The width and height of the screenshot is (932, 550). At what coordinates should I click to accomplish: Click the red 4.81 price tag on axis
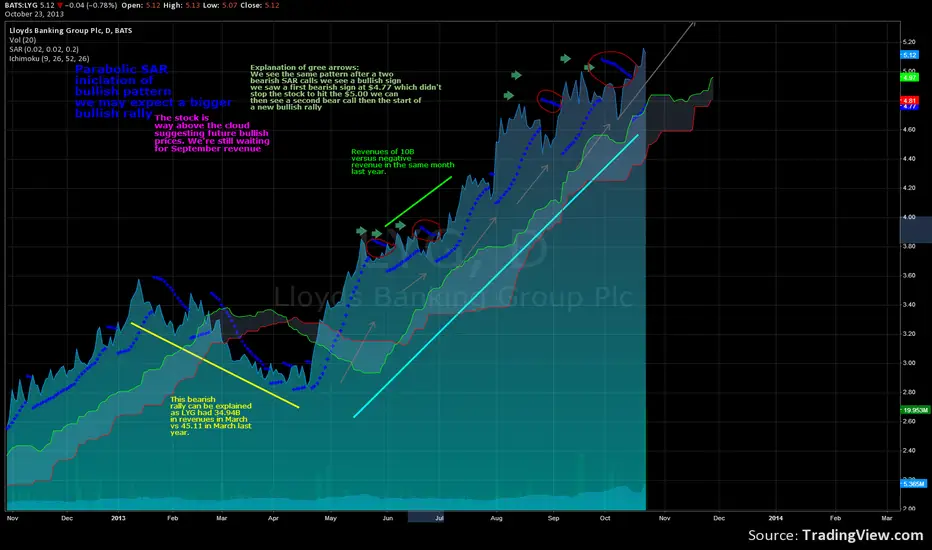point(910,100)
